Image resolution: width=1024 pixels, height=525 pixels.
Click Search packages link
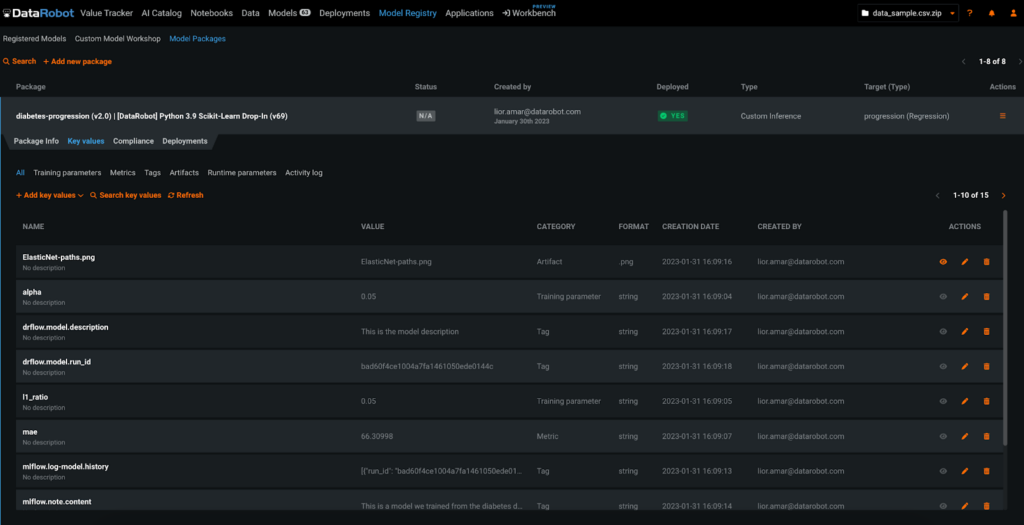pos(20,61)
